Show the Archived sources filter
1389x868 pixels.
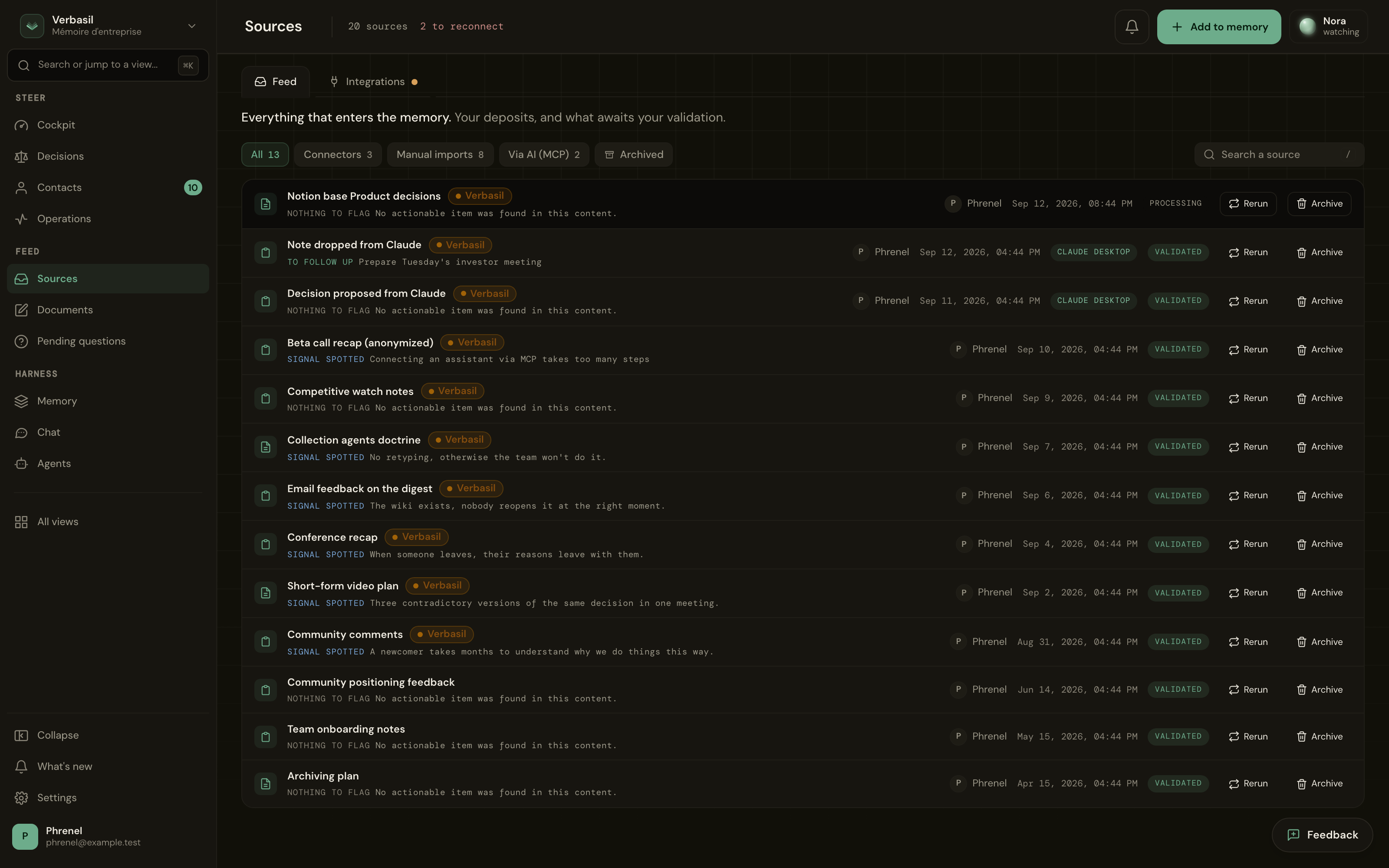coord(634,155)
